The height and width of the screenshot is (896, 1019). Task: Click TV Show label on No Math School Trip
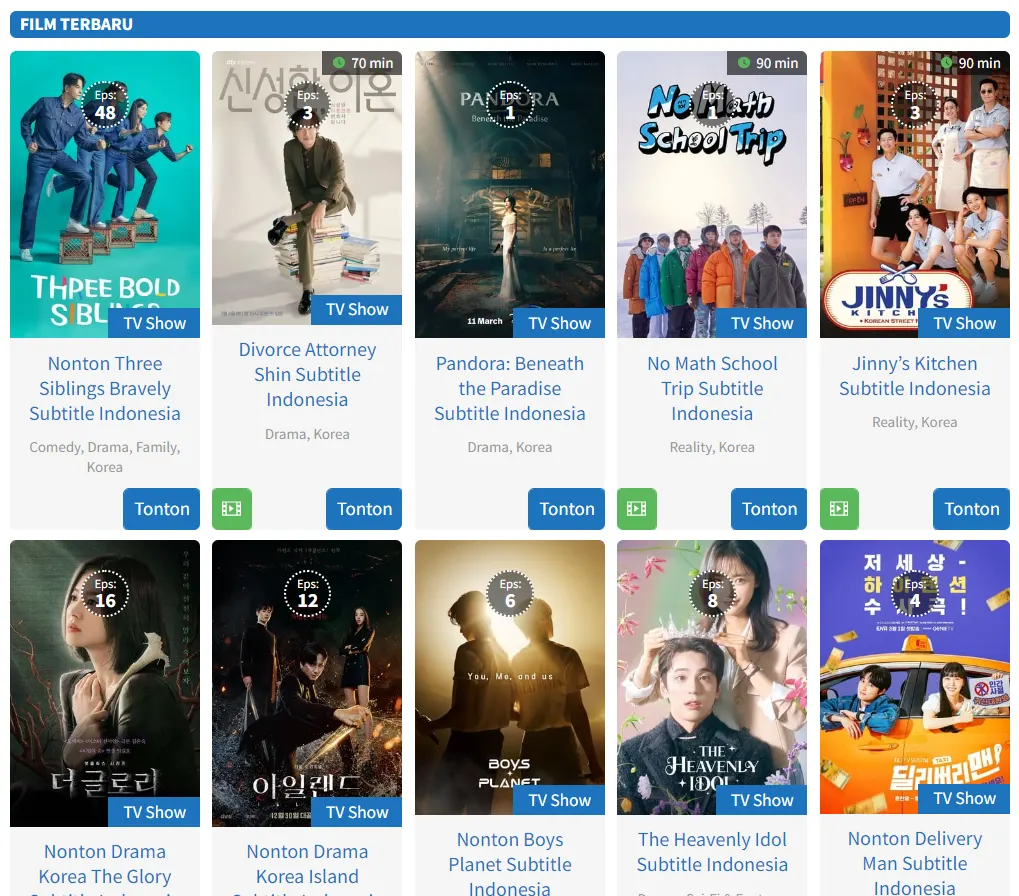pos(762,323)
